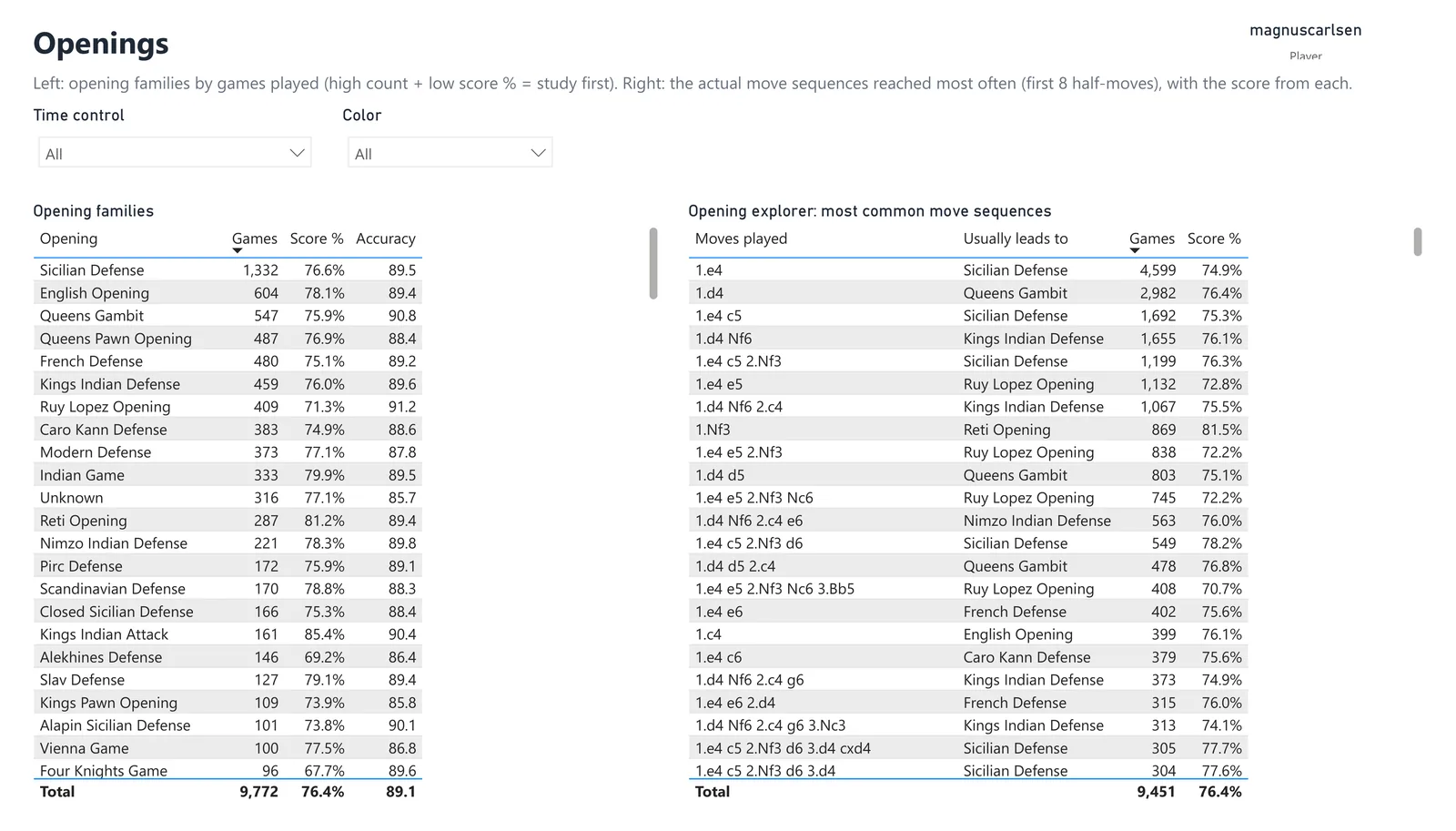
Task: Select the Queens Pawn Opening row
Action: tap(227, 339)
